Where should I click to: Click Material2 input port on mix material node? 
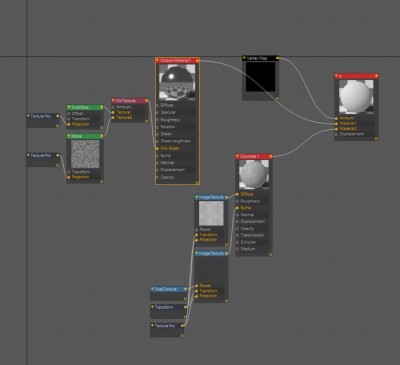tap(337, 129)
